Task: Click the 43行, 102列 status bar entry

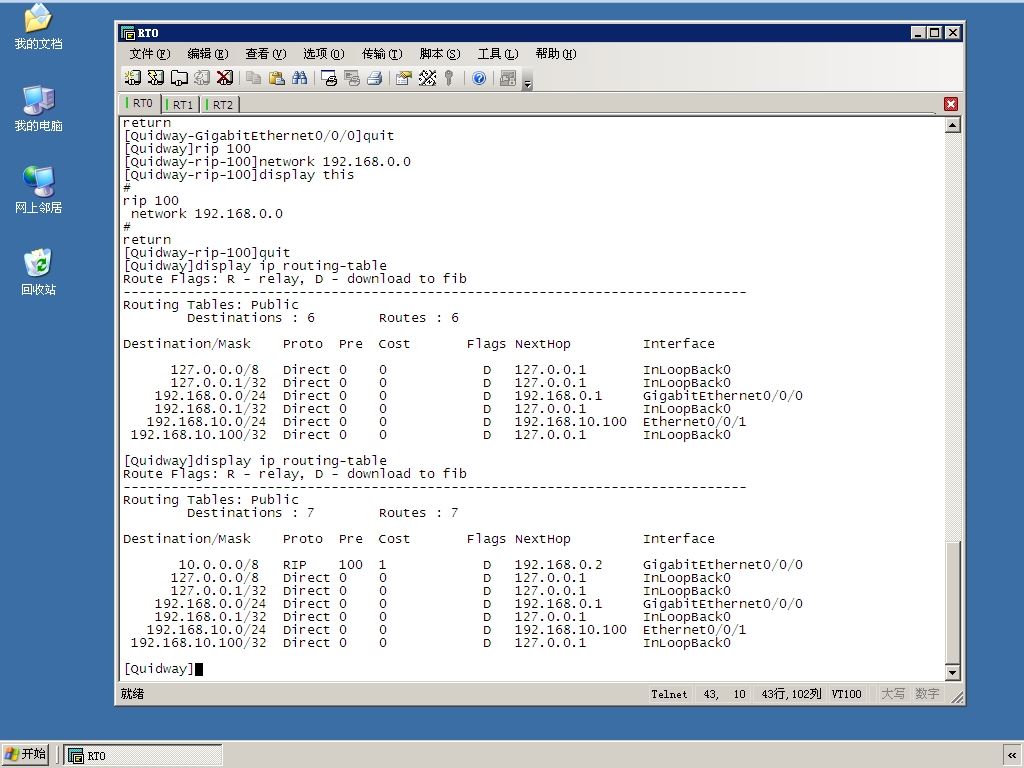Action: tap(791, 694)
